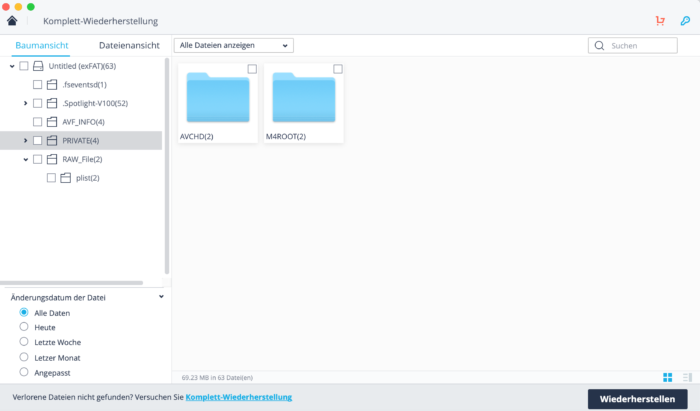Image resolution: width=700 pixels, height=411 pixels.
Task: Switch to grid thumbnail view
Action: (667, 378)
